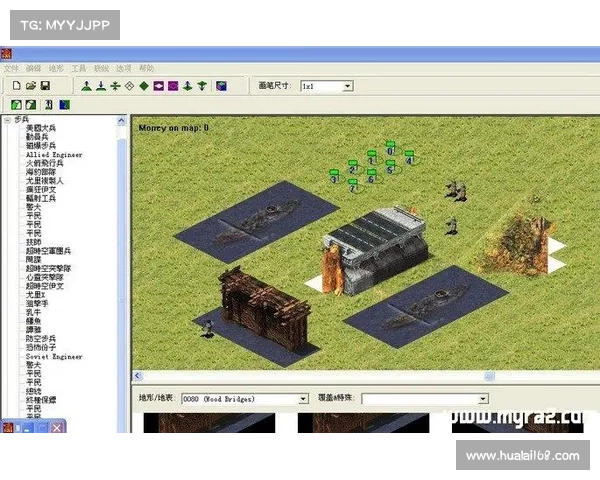
Task: Click the first purple tile icon in toolbar
Action: (x=158, y=86)
